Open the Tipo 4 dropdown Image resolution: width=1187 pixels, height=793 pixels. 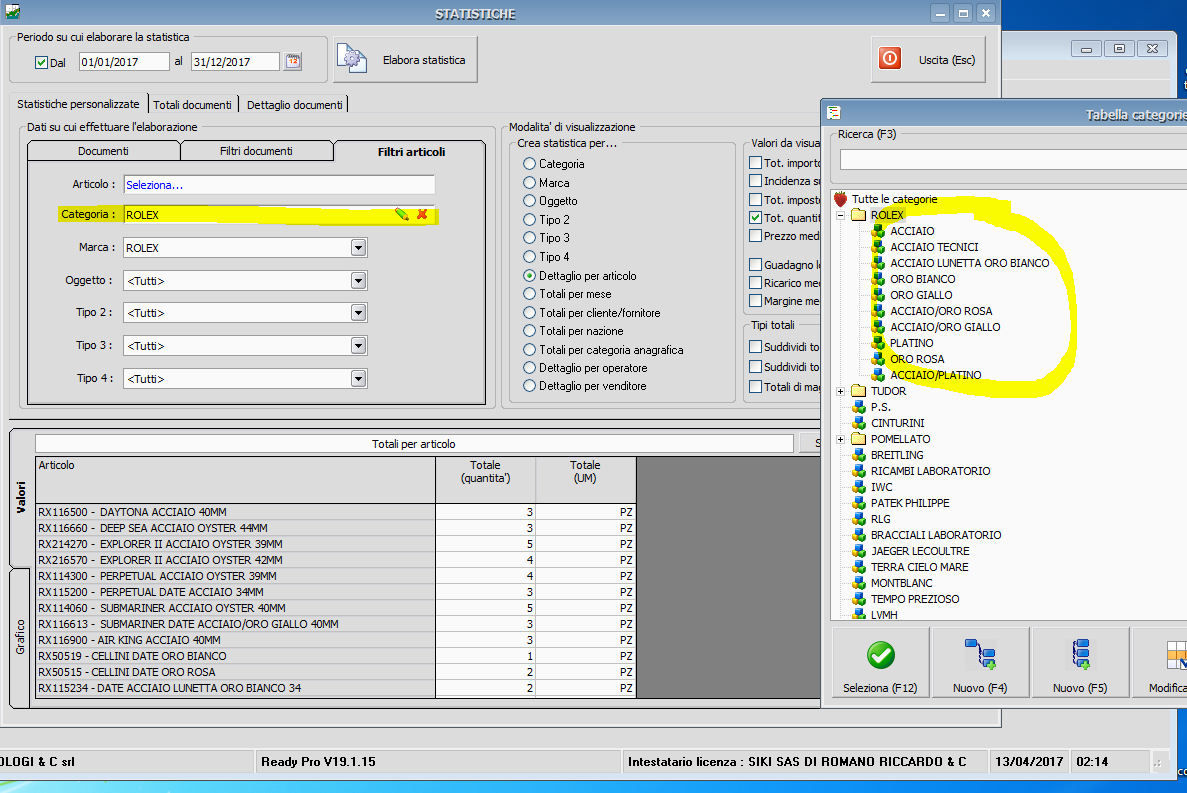tap(359, 378)
